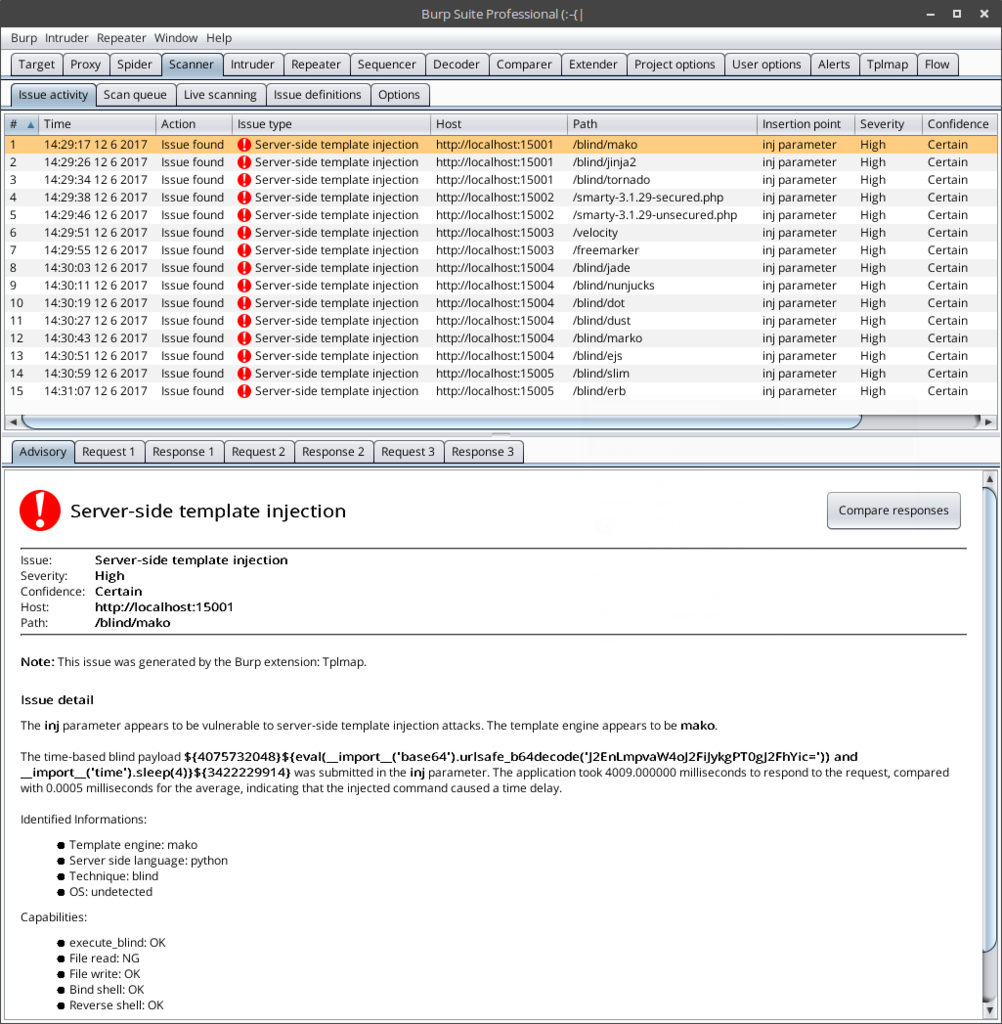Click the red issue icon in the /blind/erb row
The height and width of the screenshot is (1024, 1002).
click(x=244, y=391)
